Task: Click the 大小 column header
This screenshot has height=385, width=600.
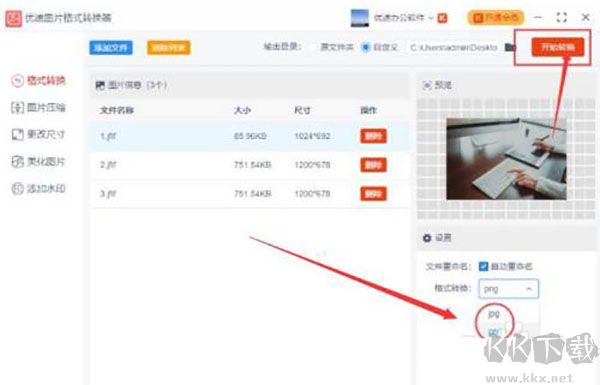Action: [242, 110]
